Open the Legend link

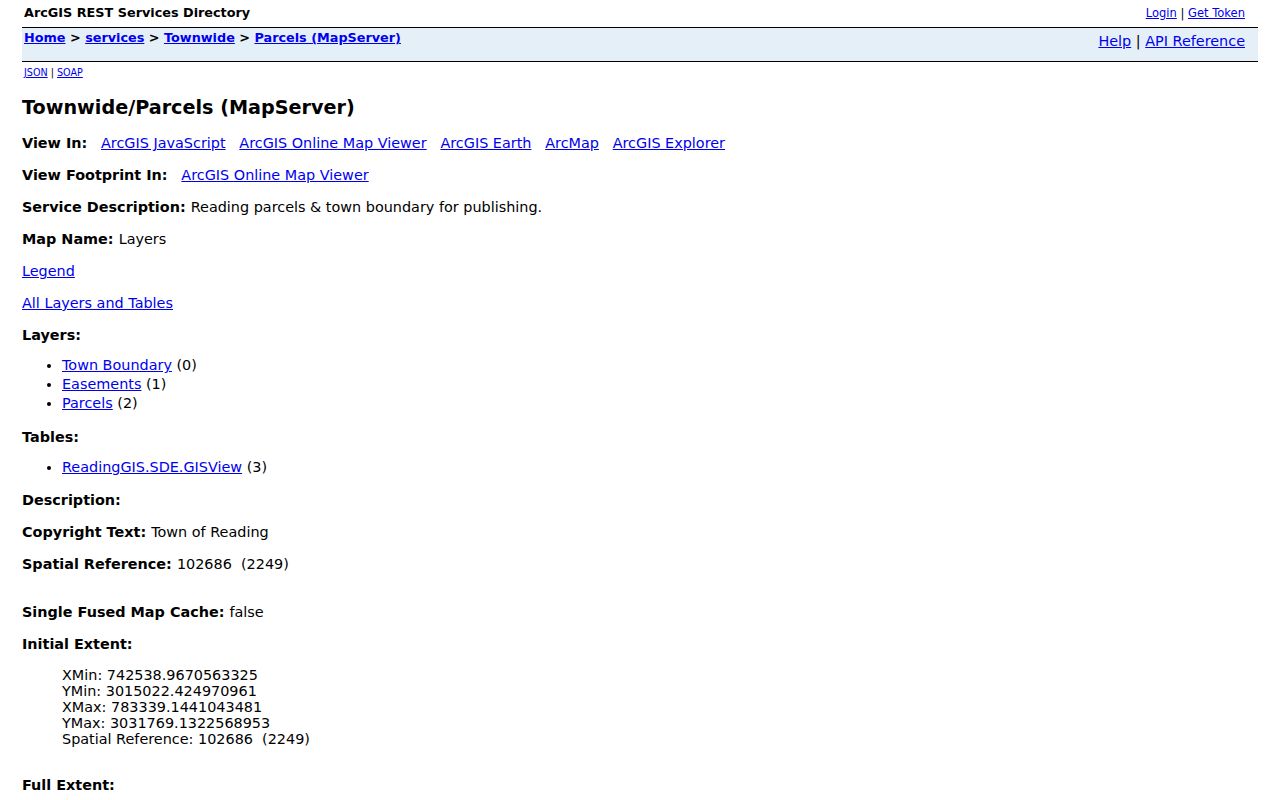pos(48,271)
